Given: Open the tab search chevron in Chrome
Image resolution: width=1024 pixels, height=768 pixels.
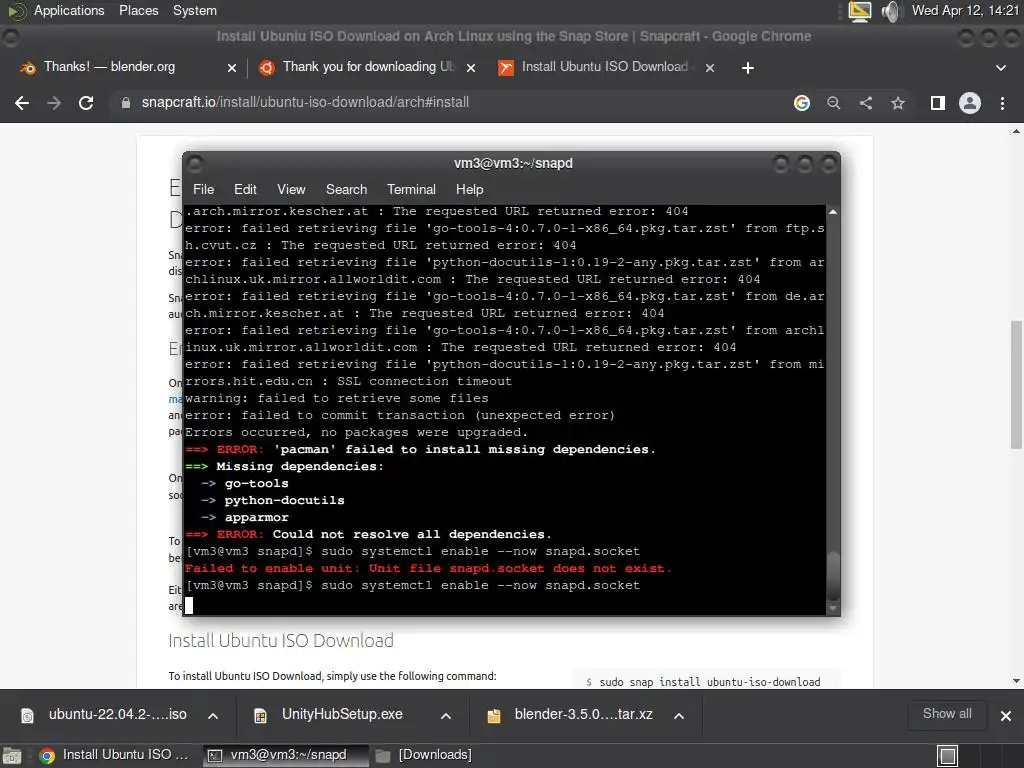Looking at the screenshot, I should pos(1000,68).
